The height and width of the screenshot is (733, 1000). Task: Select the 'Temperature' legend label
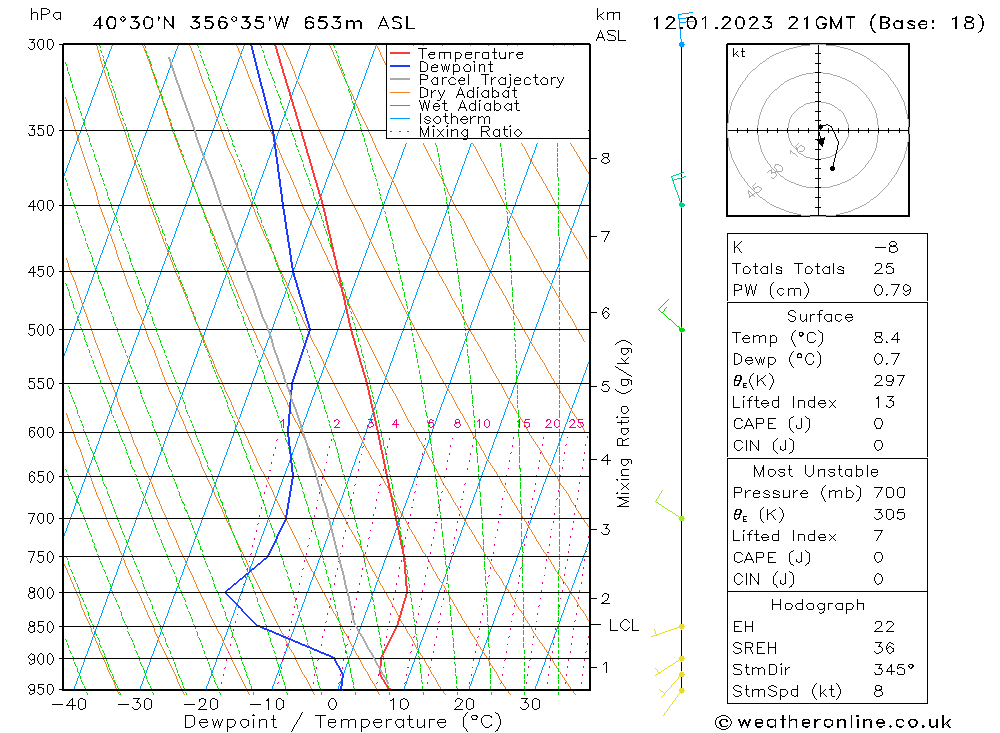pyautogui.click(x=471, y=54)
